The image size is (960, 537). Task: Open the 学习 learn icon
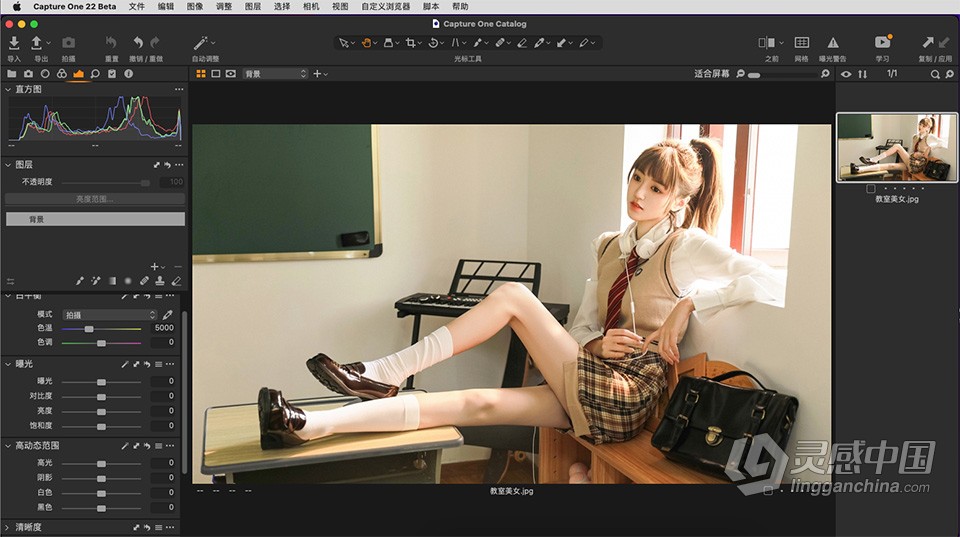882,42
